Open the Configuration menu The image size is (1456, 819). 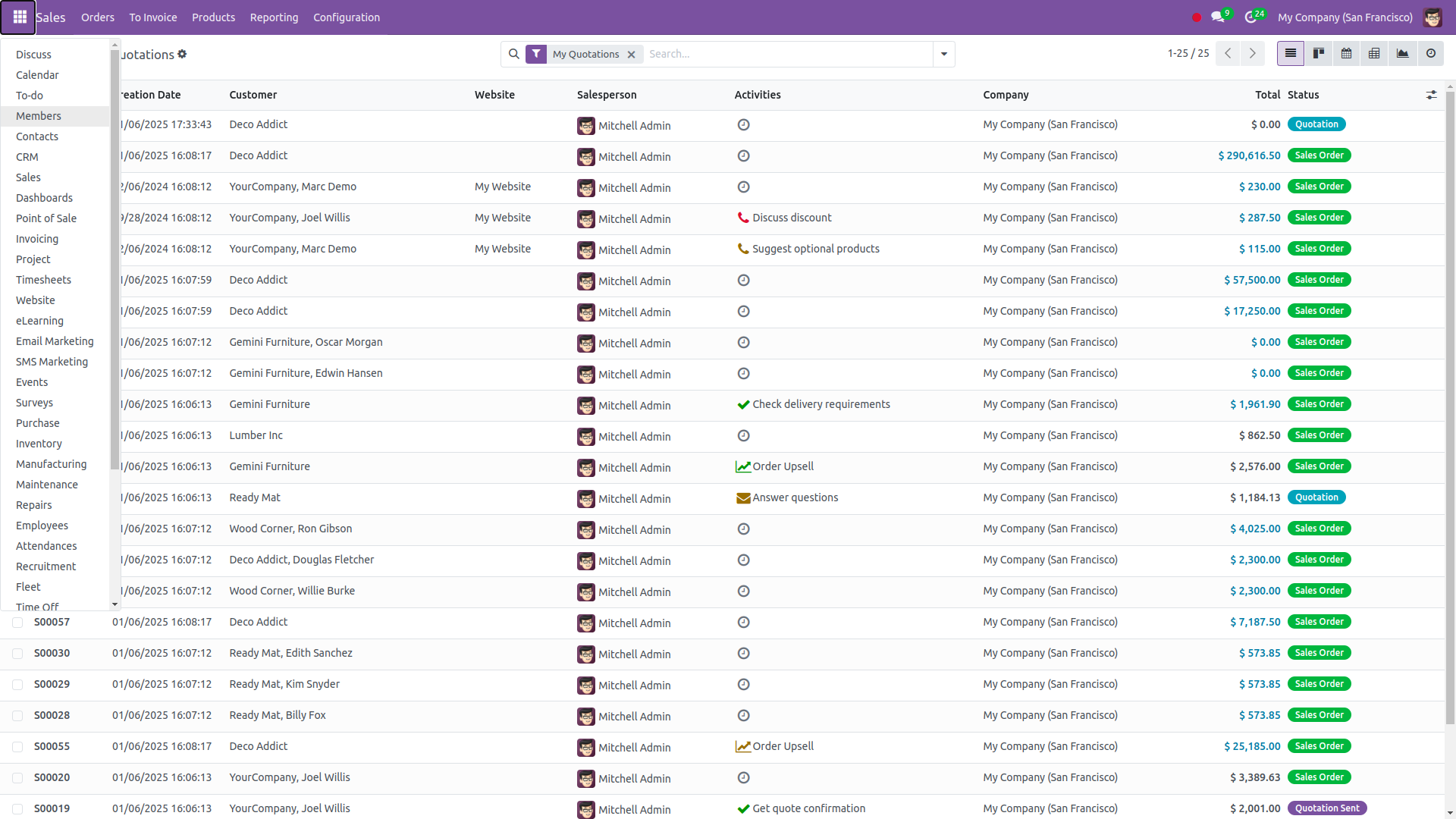pyautogui.click(x=347, y=17)
